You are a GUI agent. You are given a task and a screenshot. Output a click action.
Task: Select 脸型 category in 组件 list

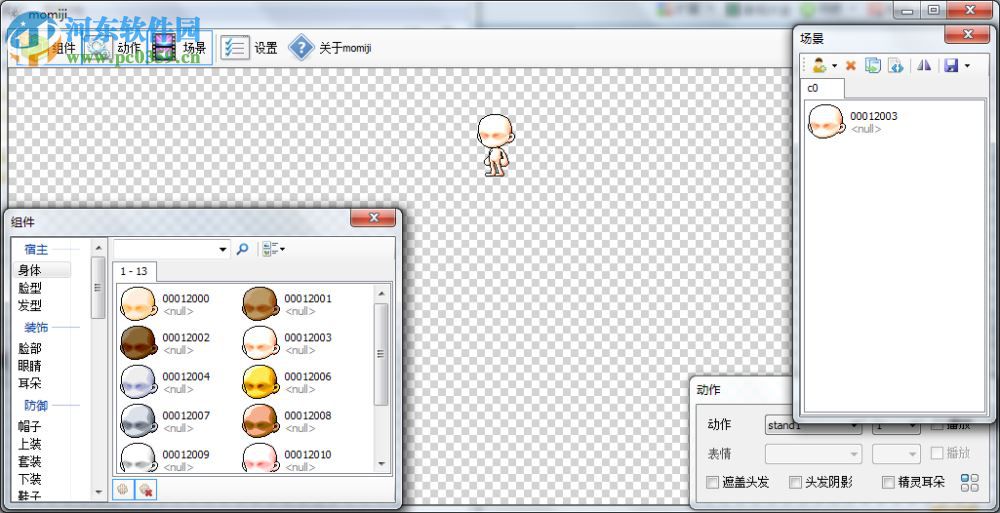(x=30, y=288)
